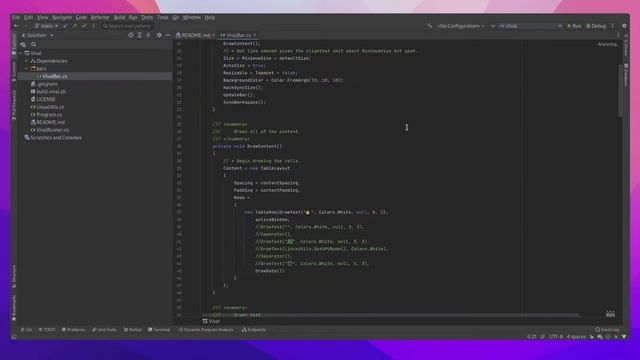Open the Problems tool window

(x=73, y=329)
